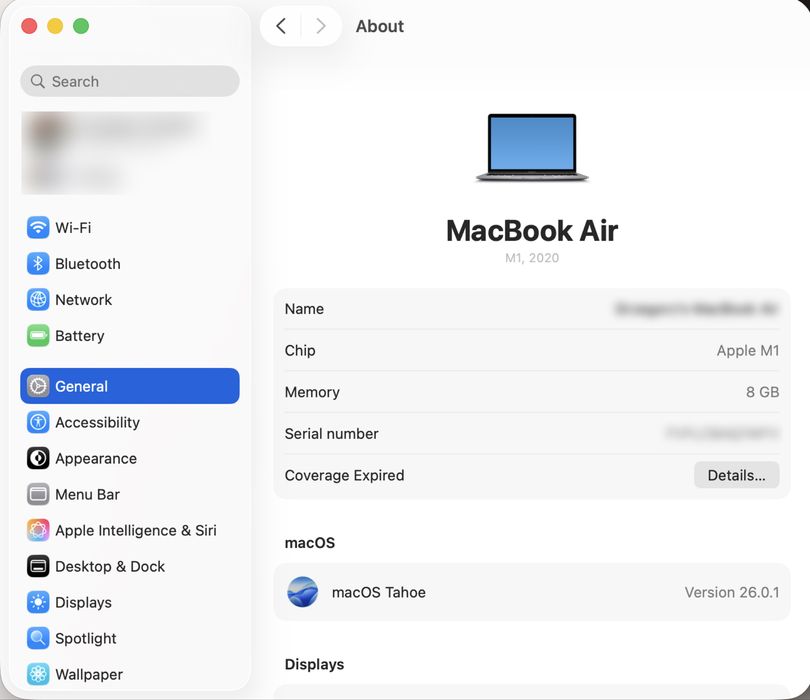Screen dimensions: 810x700
Task: Open the Menu Bar settings label
Action: pyautogui.click(x=87, y=494)
